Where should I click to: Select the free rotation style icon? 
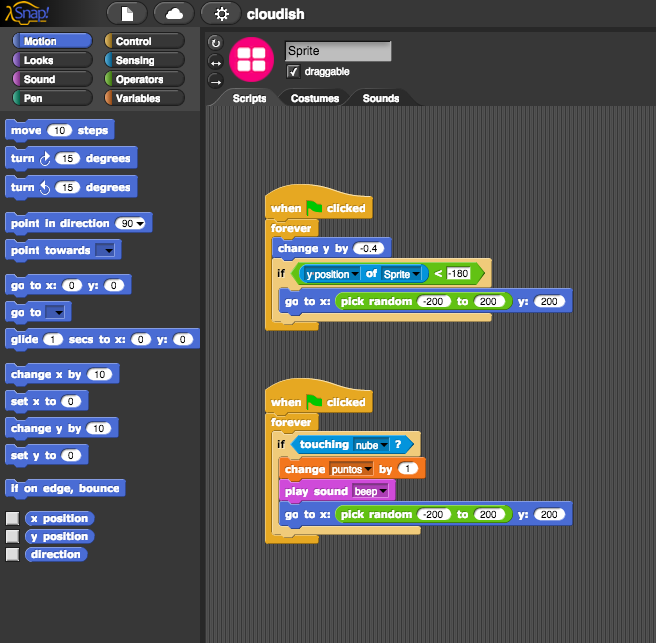[x=215, y=43]
